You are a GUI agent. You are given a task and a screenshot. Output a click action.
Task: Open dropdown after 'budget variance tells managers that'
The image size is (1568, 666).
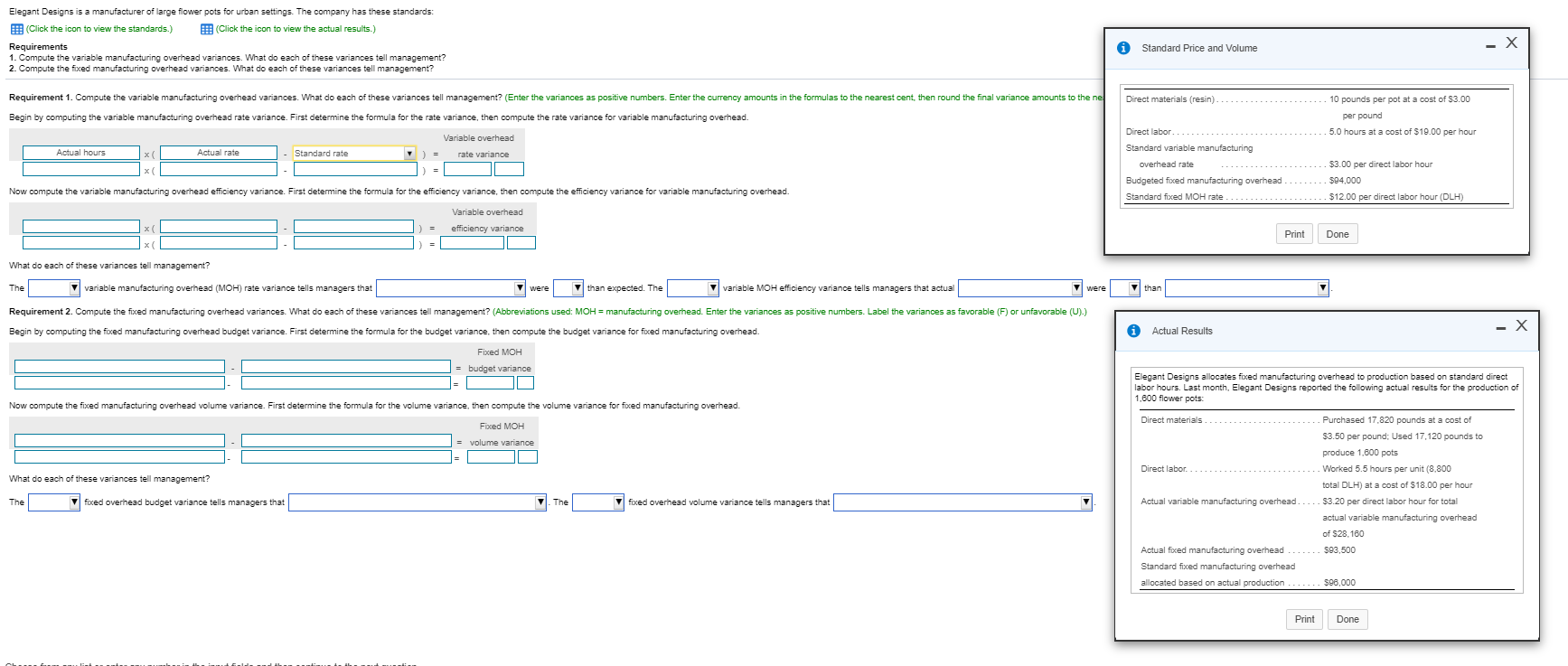click(x=418, y=502)
